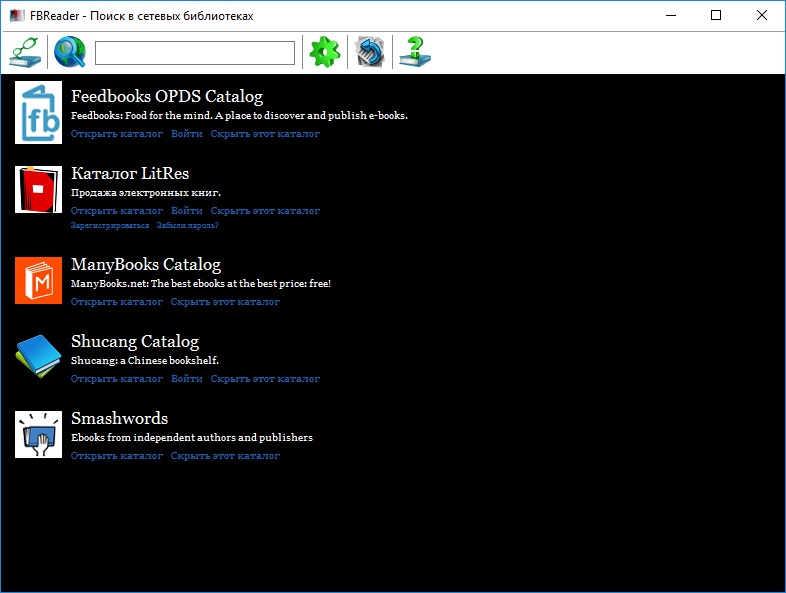The width and height of the screenshot is (786, 593).
Task: Hide the LitRes catalog via Скрыть этот каталог
Action: coord(265,211)
